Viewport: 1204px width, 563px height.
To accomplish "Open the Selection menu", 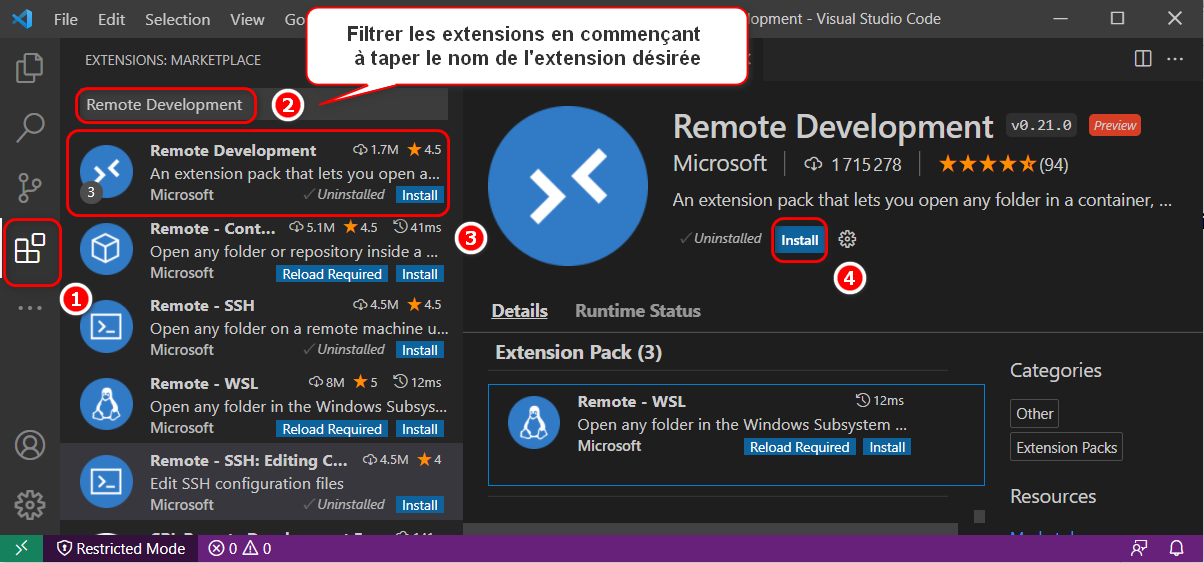I will click(177, 19).
